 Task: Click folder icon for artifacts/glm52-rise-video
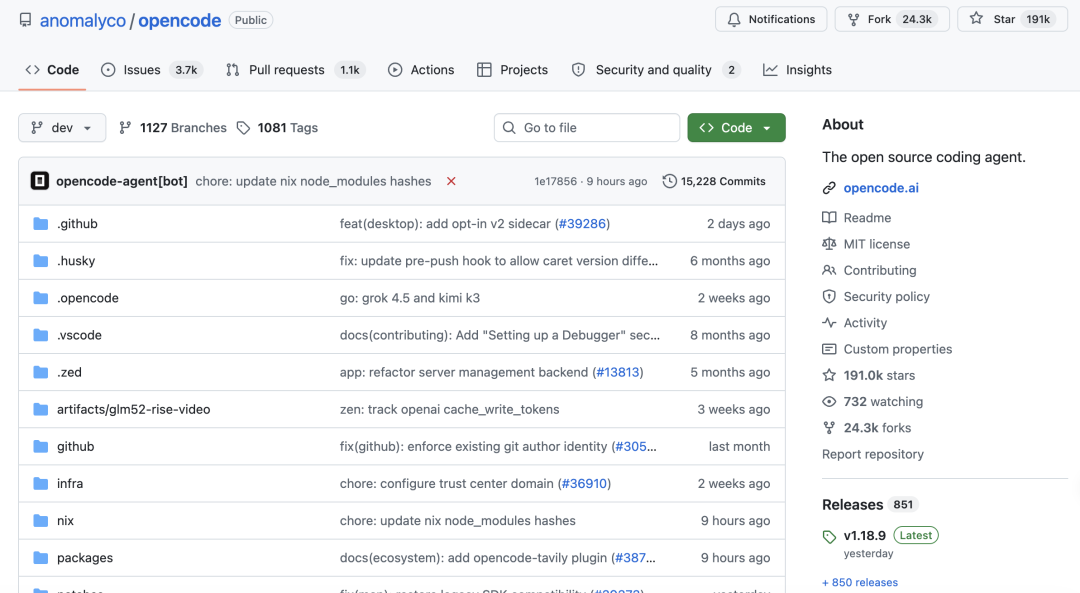click(x=41, y=410)
